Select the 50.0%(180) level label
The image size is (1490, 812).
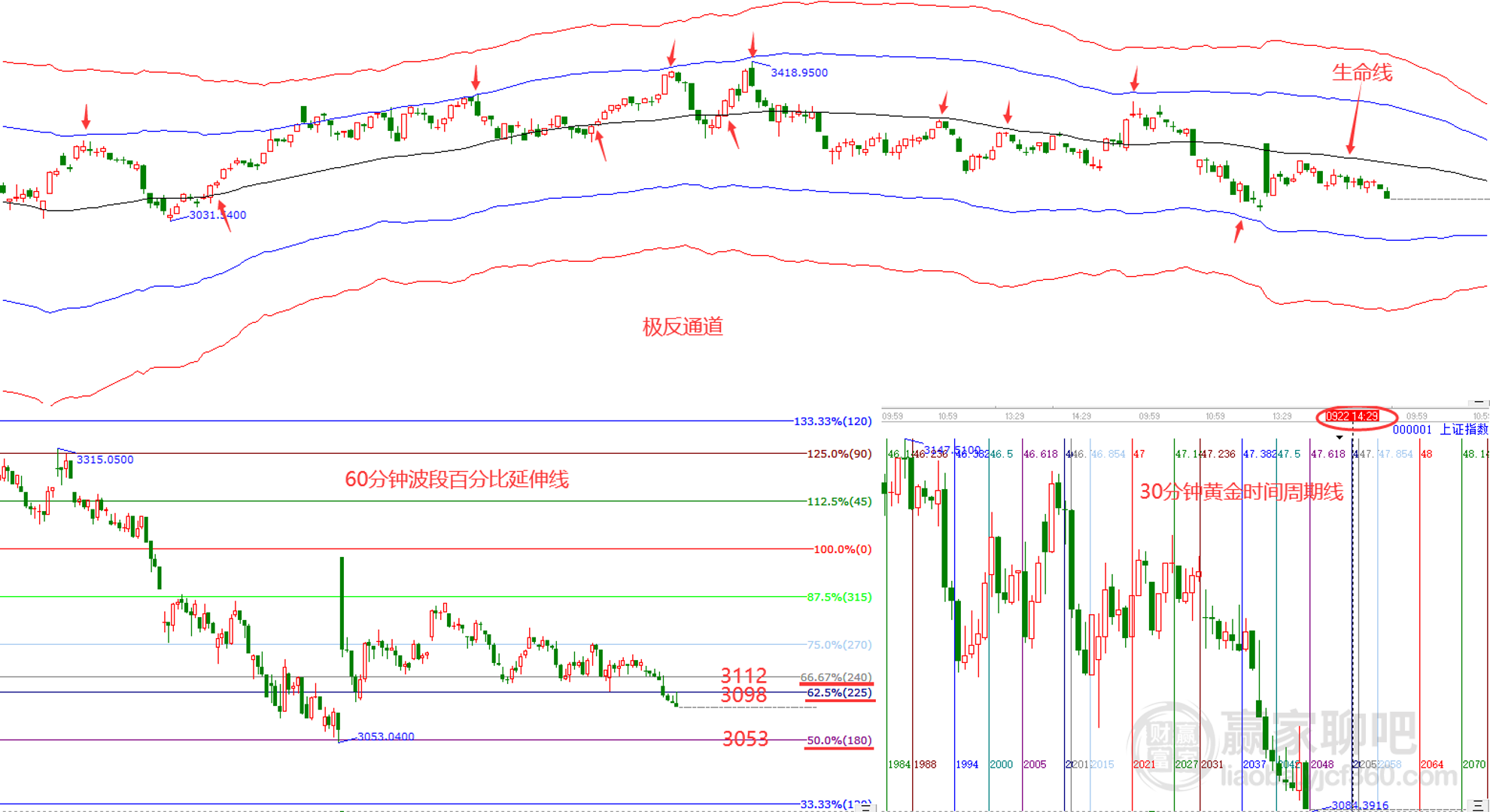839,741
